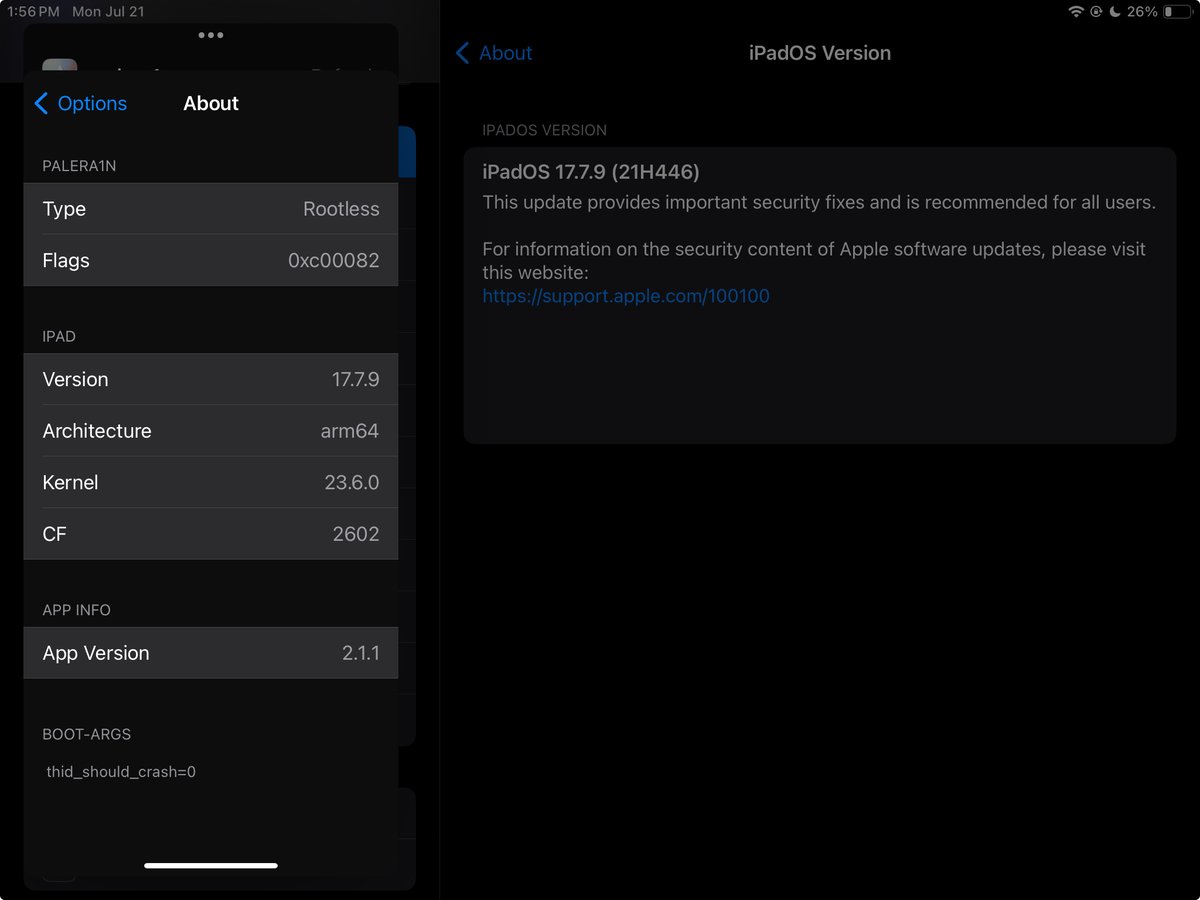The height and width of the screenshot is (900, 1200).
Task: Tap the battery indicator icon
Action: point(1178,12)
